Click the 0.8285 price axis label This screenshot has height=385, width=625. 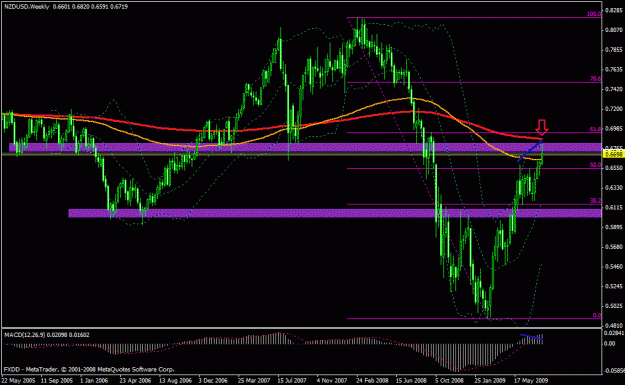tap(614, 10)
